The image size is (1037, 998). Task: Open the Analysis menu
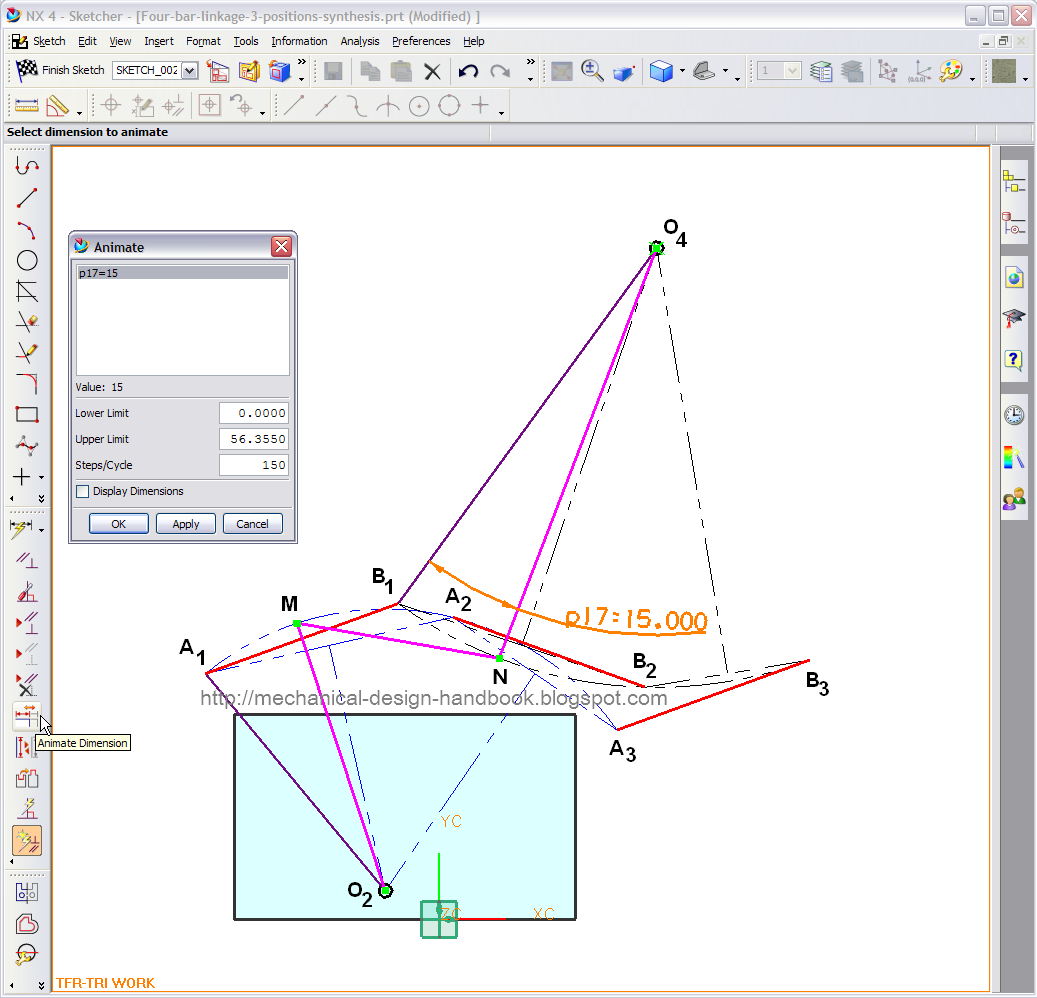[359, 41]
